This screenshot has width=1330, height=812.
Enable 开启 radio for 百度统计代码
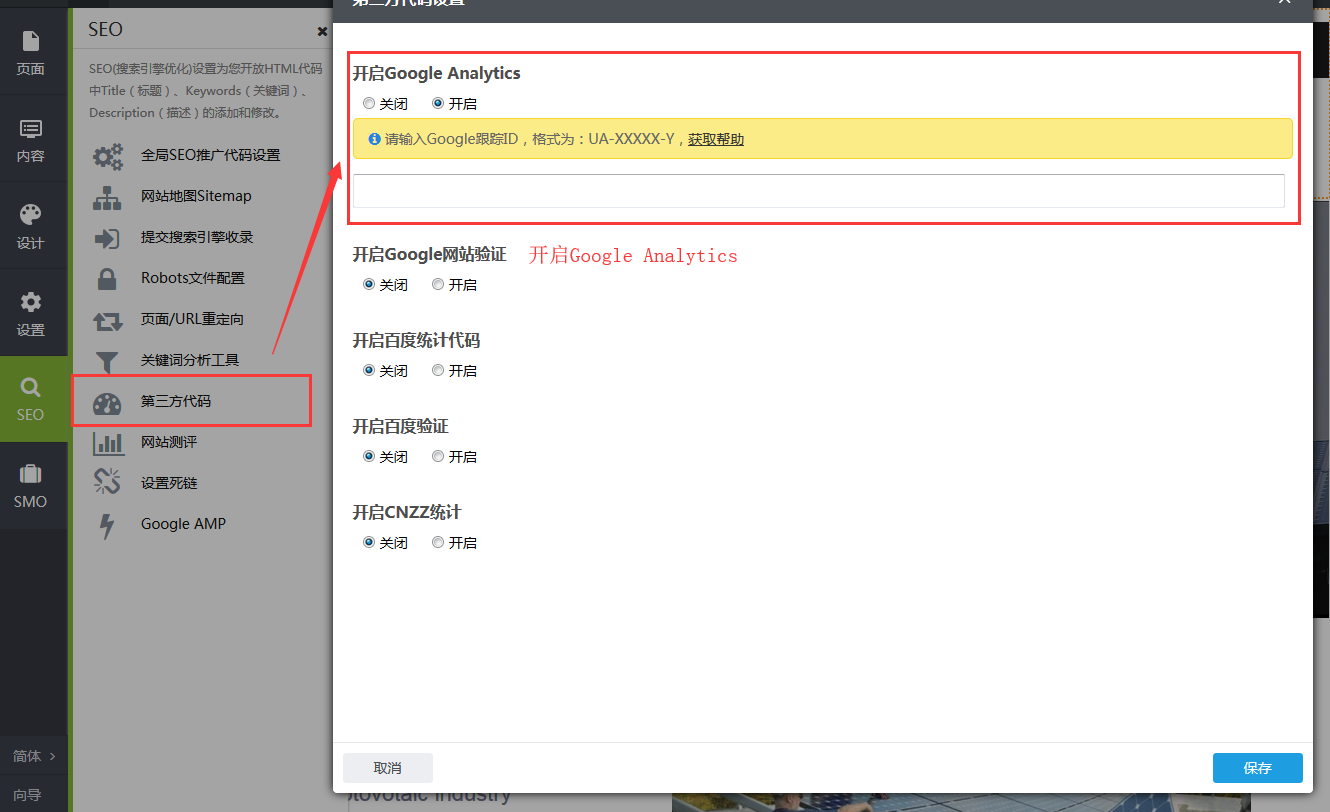438,371
